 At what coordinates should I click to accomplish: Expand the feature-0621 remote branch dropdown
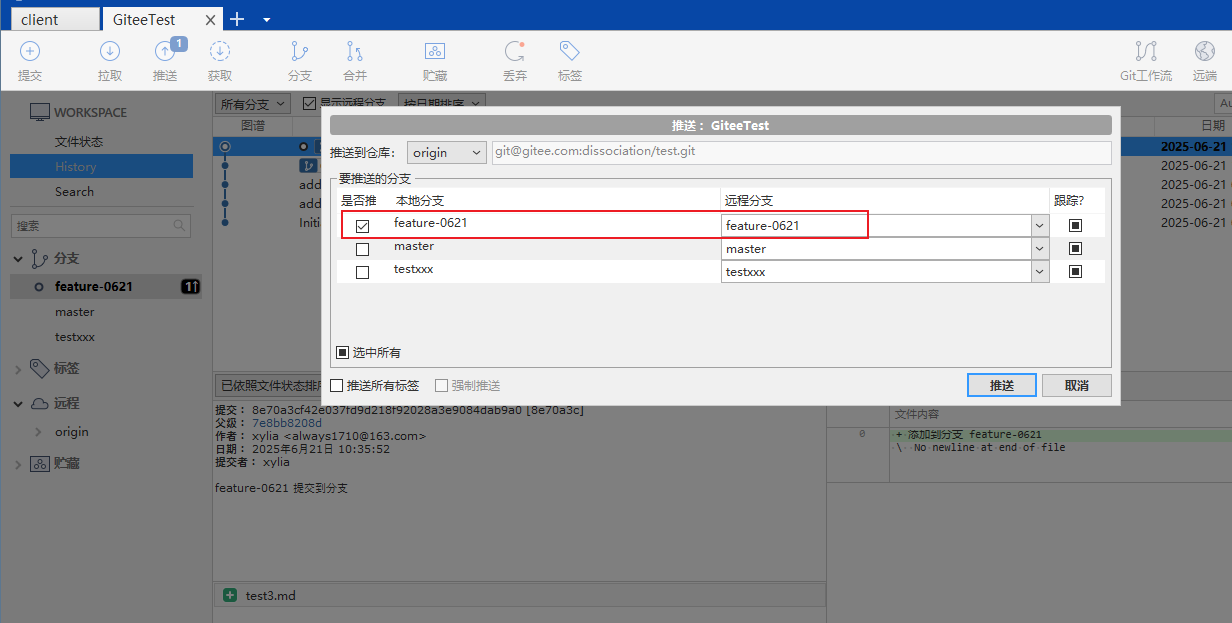pyautogui.click(x=1039, y=226)
